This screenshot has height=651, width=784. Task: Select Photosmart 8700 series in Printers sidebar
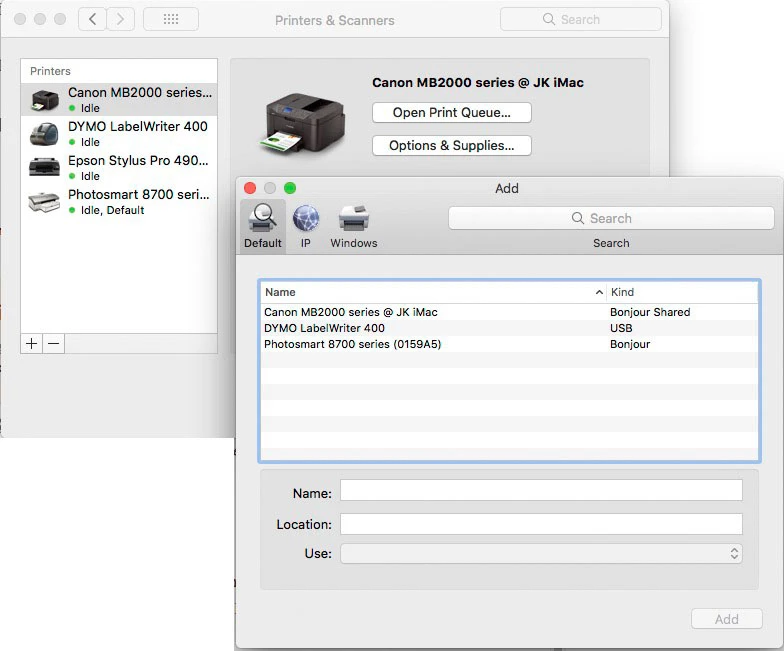(119, 202)
